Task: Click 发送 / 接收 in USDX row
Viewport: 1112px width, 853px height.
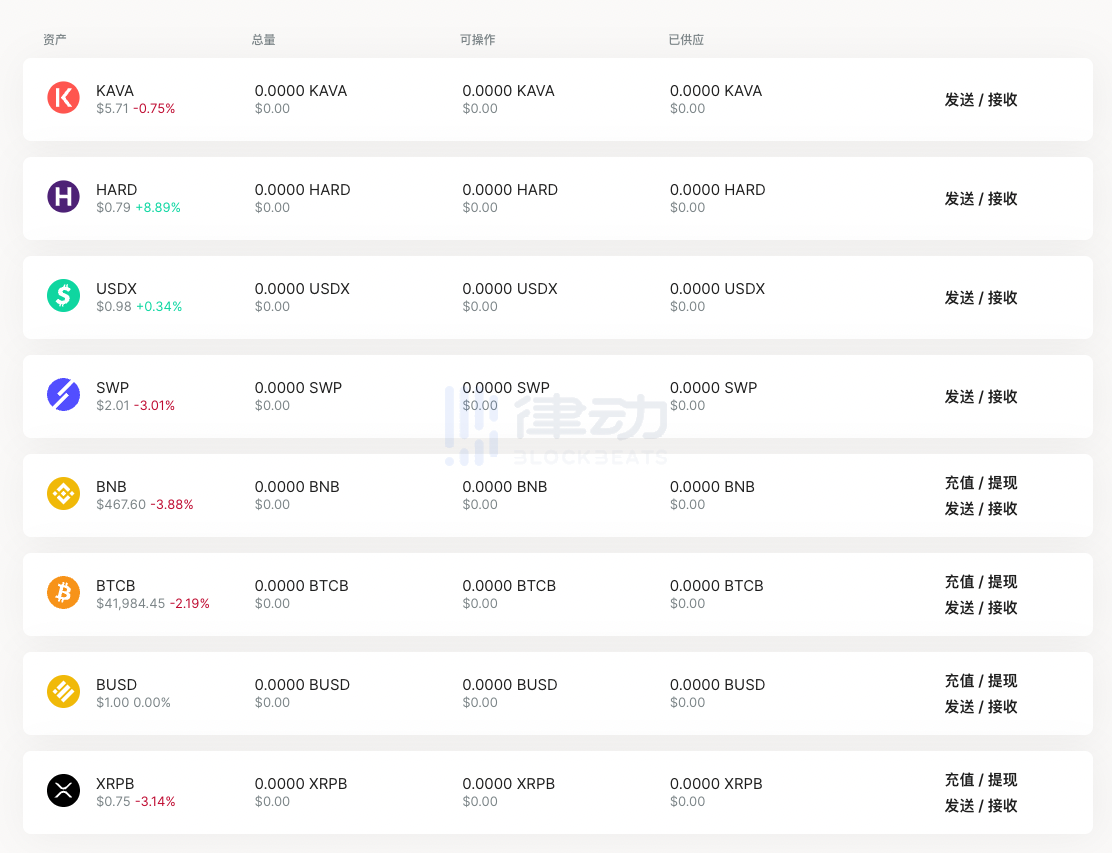Action: [x=980, y=298]
